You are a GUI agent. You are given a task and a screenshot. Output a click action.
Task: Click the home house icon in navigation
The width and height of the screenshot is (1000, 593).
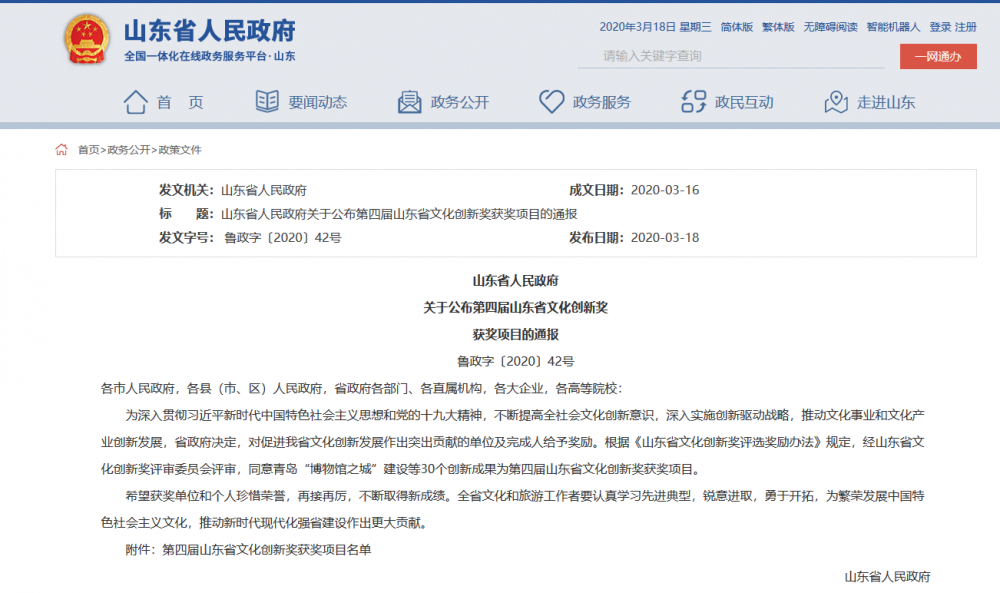(x=135, y=101)
